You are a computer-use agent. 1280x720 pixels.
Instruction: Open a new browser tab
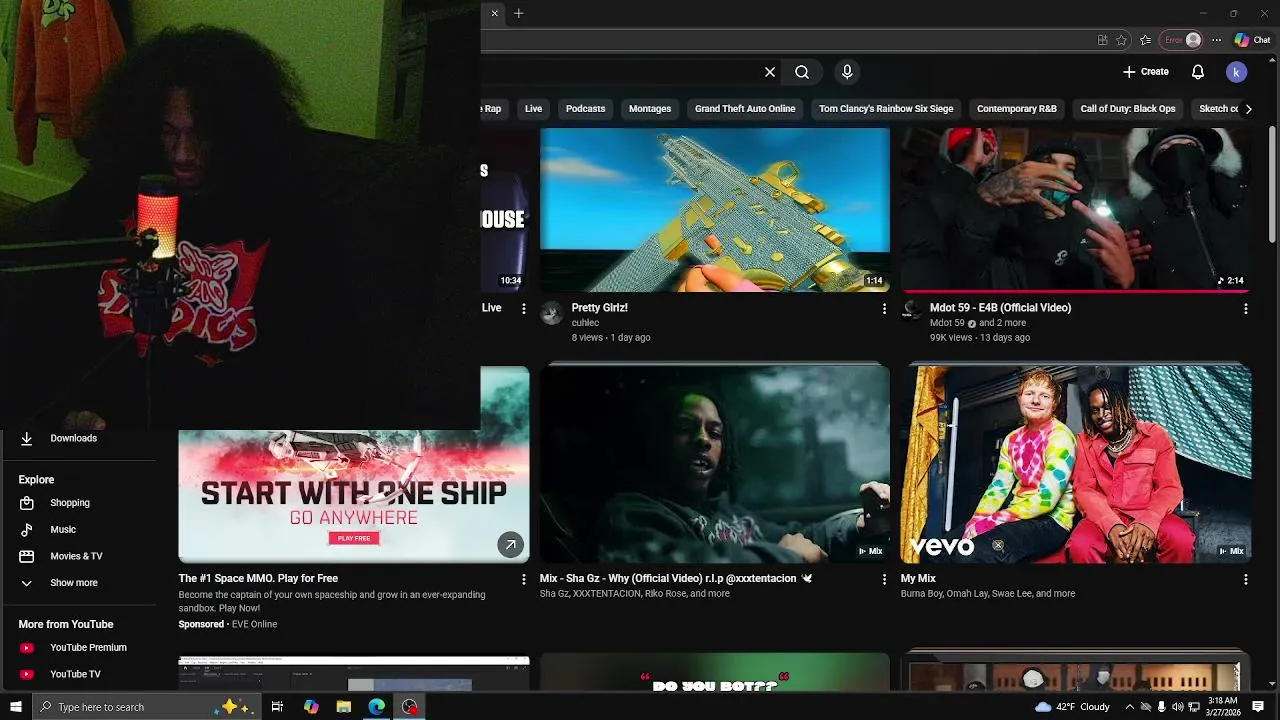coord(518,14)
